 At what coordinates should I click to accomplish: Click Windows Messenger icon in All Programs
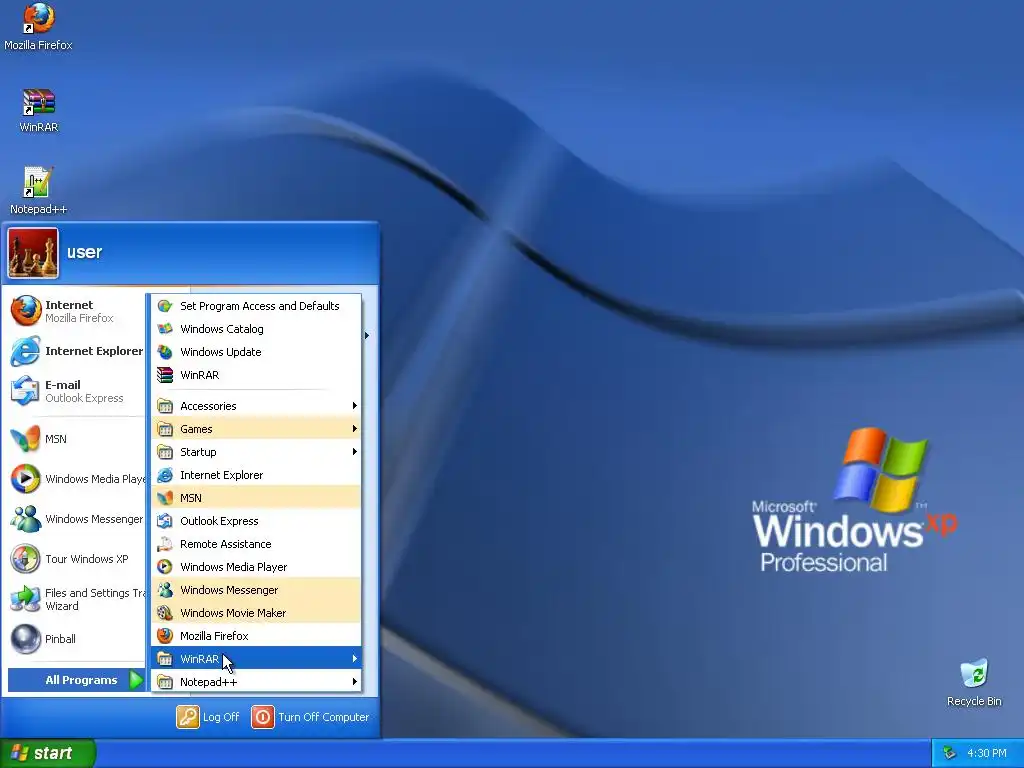pyautogui.click(x=165, y=590)
